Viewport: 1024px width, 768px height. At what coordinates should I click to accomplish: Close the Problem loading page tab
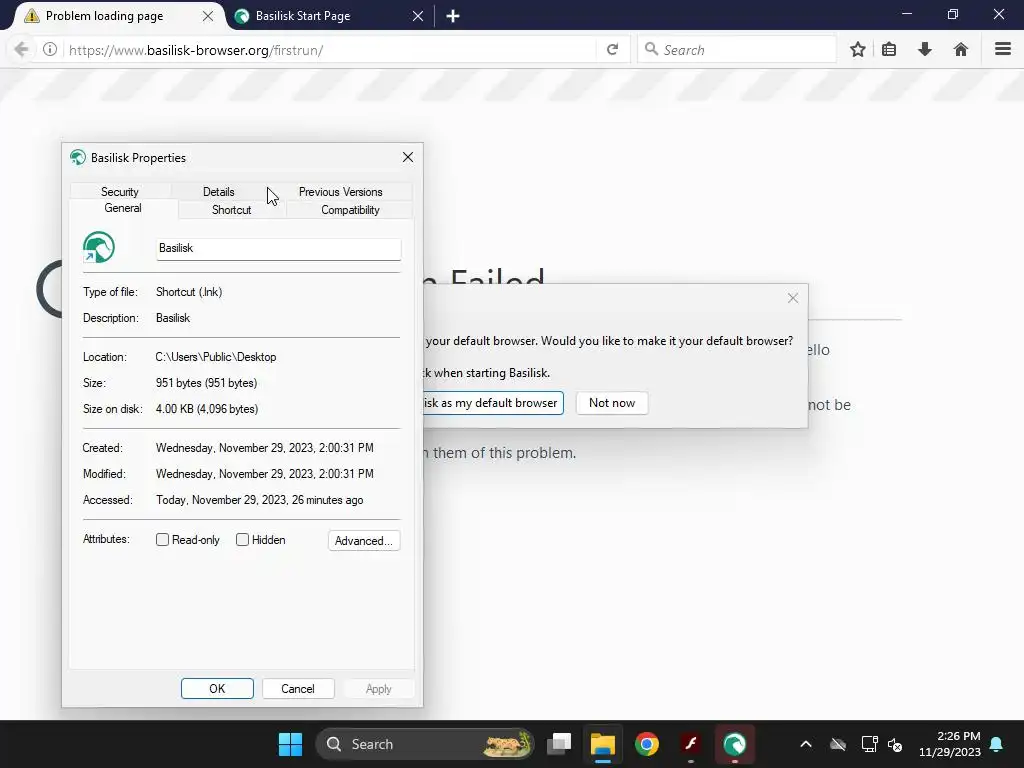(208, 16)
